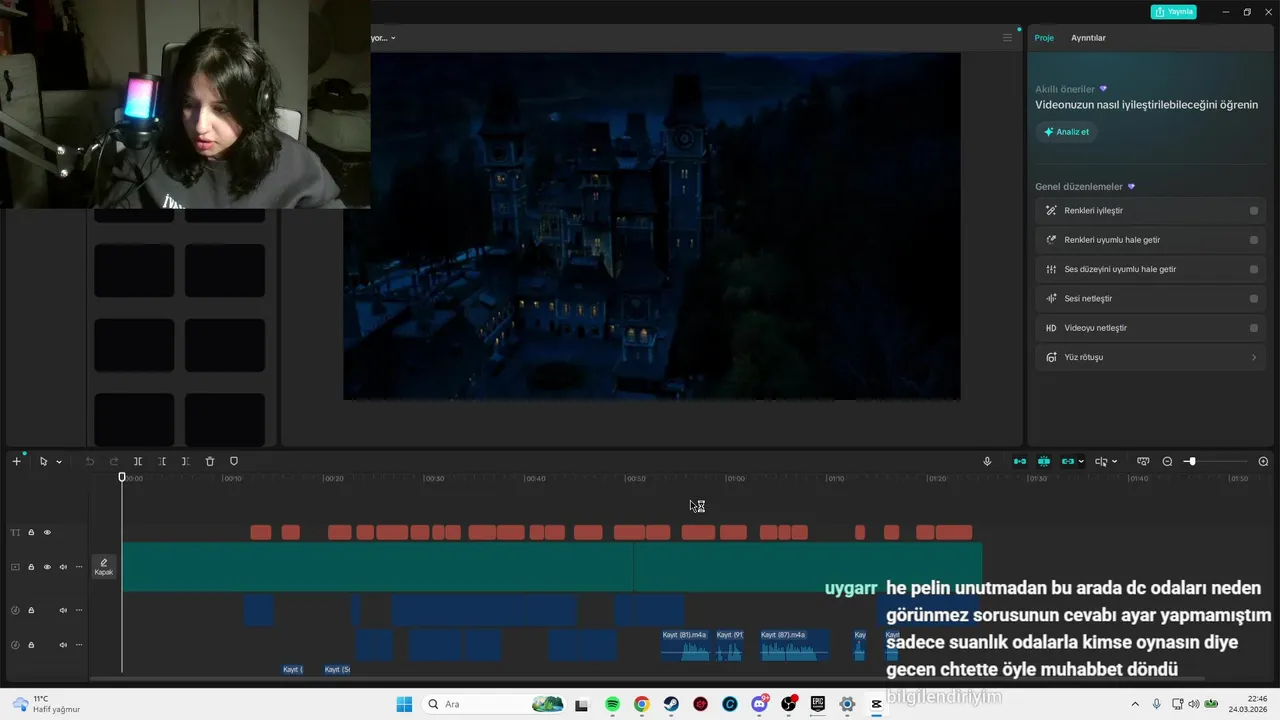The image size is (1280, 720).
Task: Enable Sesi netleştir option
Action: coord(1254,298)
